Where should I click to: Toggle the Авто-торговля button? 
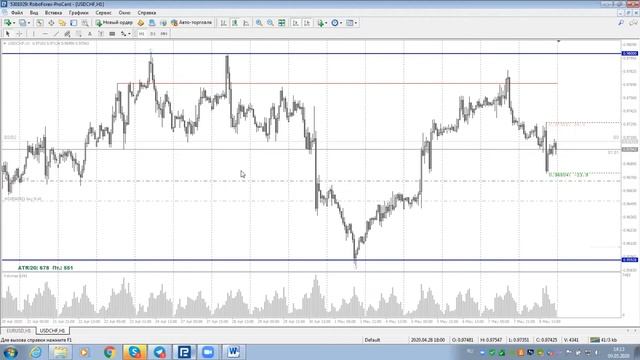click(x=191, y=23)
